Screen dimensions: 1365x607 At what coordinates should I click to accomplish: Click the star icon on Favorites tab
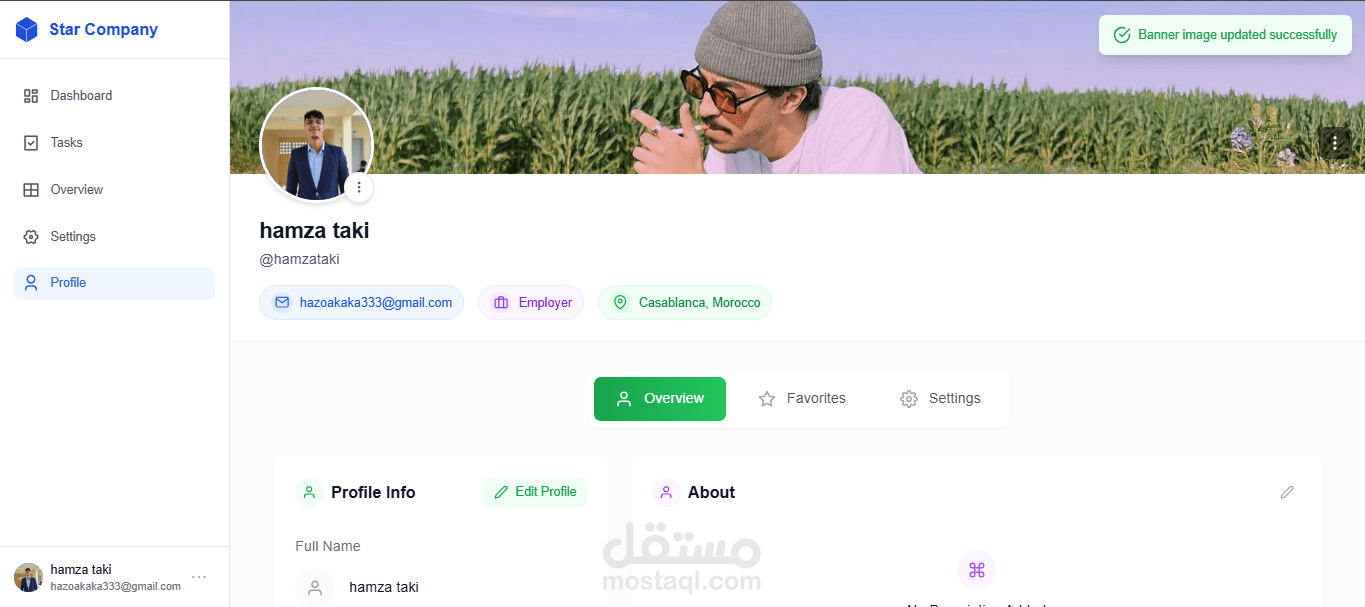767,399
